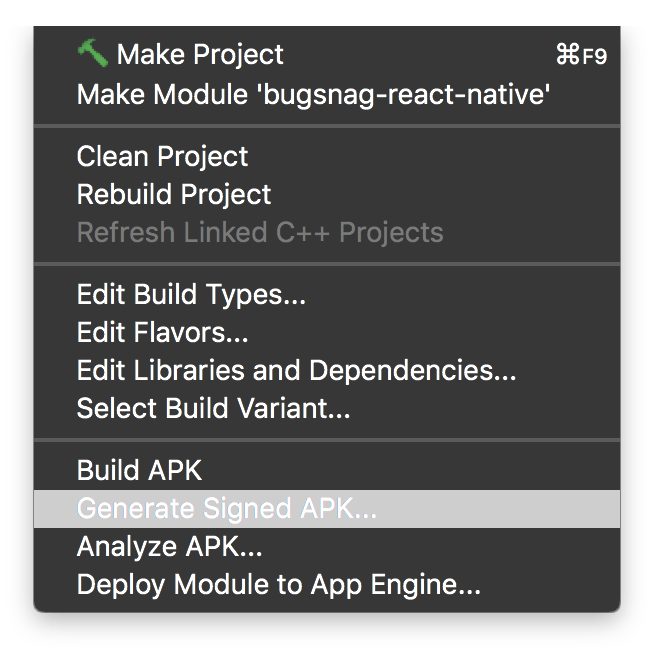Click the ⌘F9 shortcut hint
This screenshot has width=654, height=654.
(580, 56)
